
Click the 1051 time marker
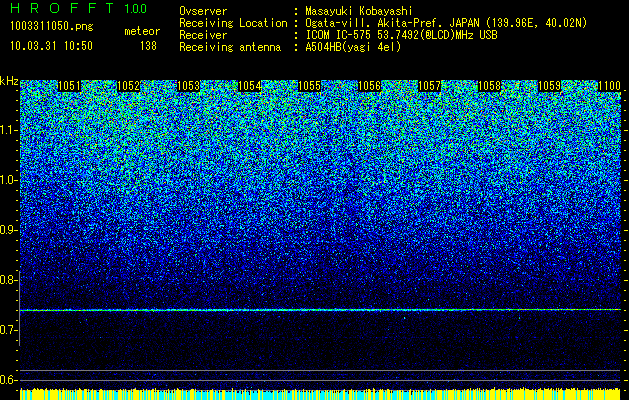pyautogui.click(x=69, y=86)
